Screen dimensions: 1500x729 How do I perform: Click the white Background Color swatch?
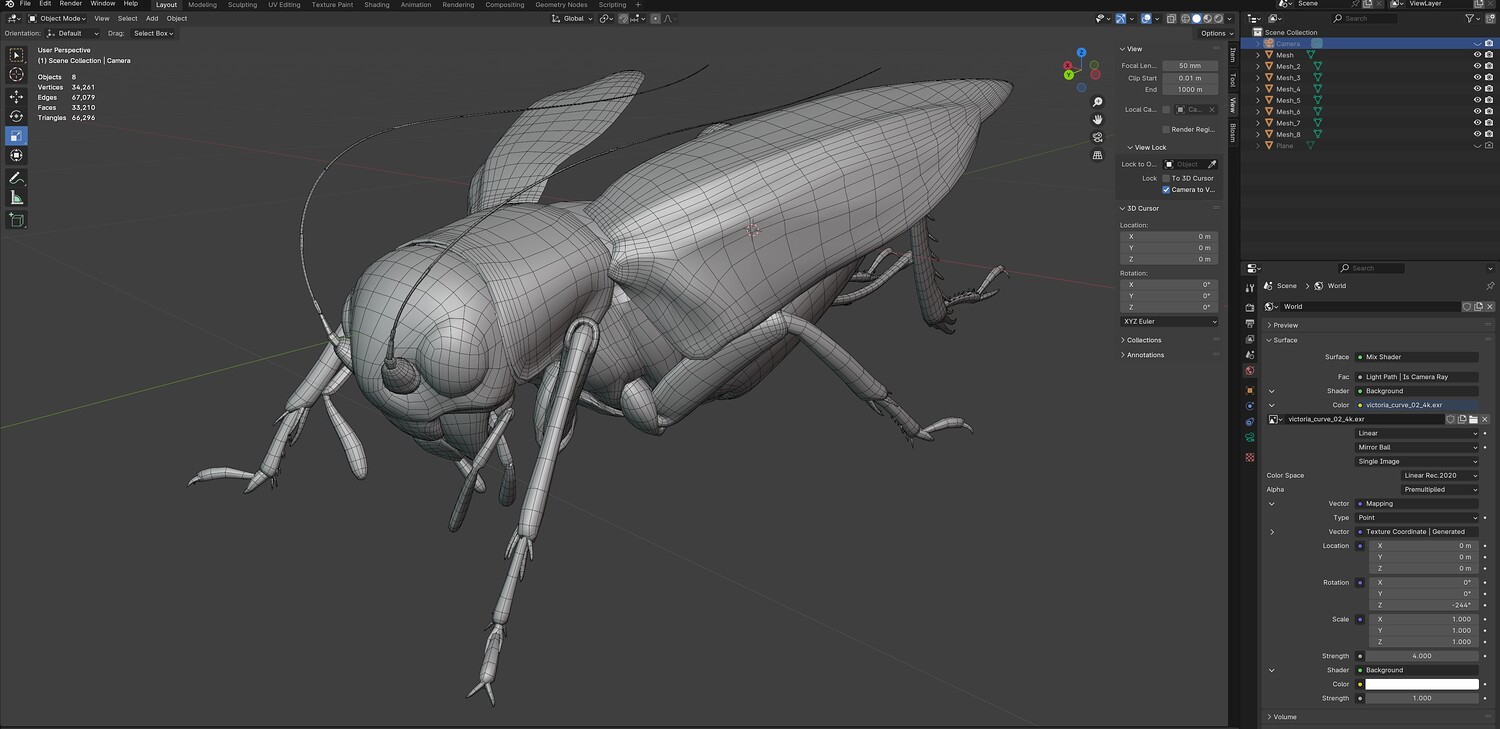[1422, 684]
